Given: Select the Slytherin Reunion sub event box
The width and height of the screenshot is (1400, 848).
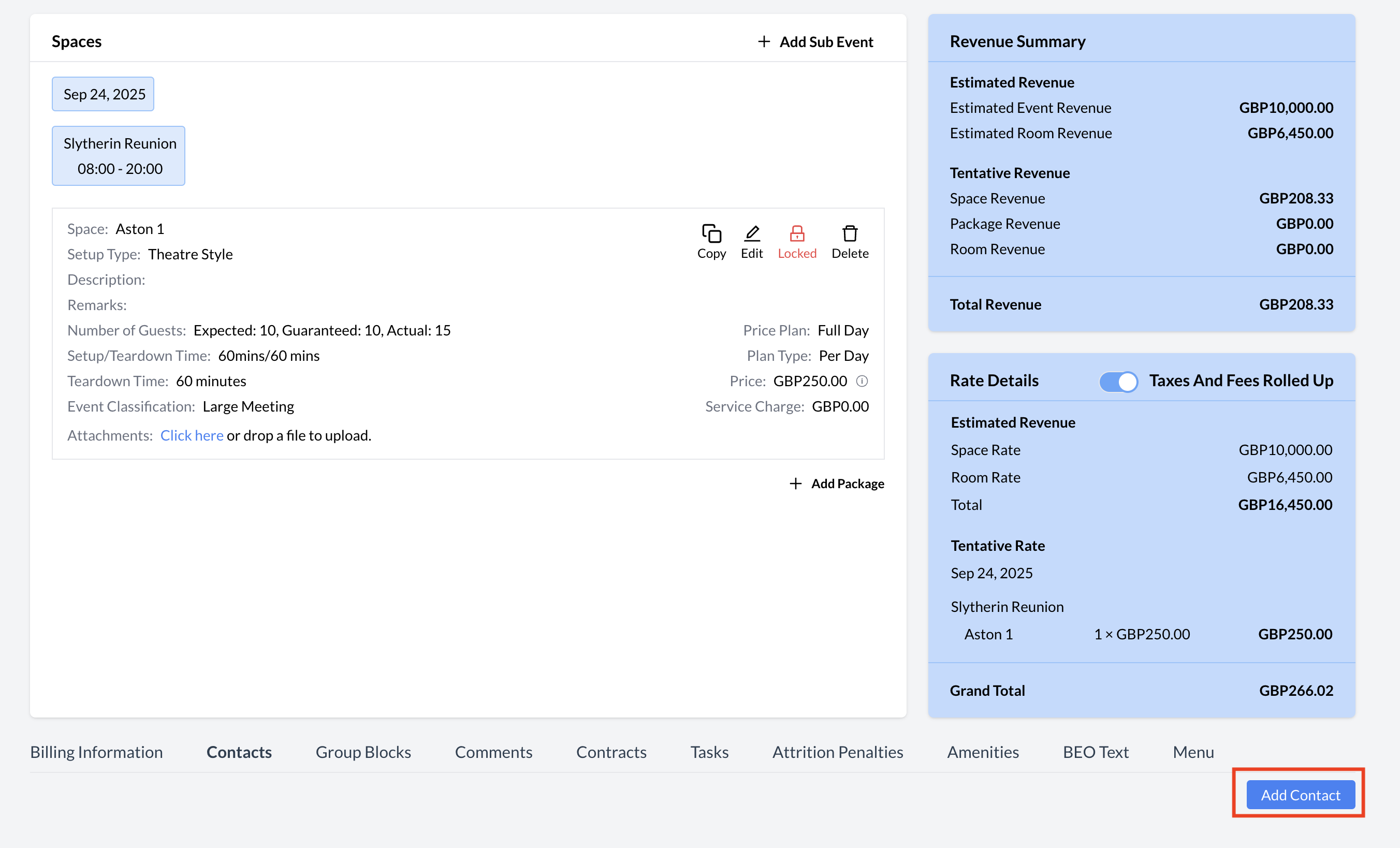Looking at the screenshot, I should [119, 156].
